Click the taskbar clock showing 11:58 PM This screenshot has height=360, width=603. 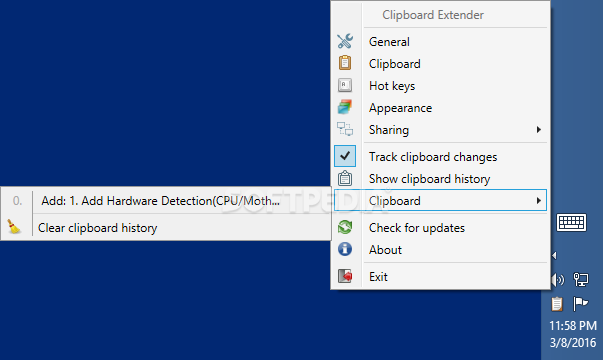tap(573, 326)
